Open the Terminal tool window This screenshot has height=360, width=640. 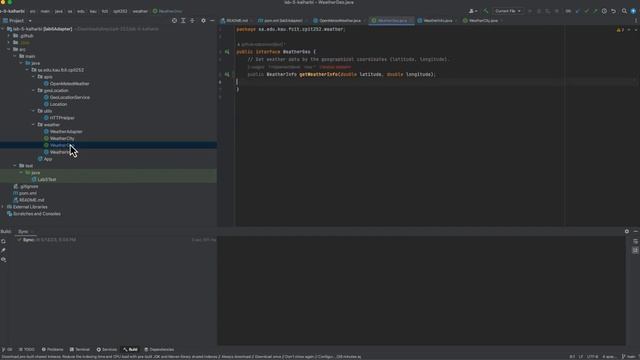pos(80,350)
